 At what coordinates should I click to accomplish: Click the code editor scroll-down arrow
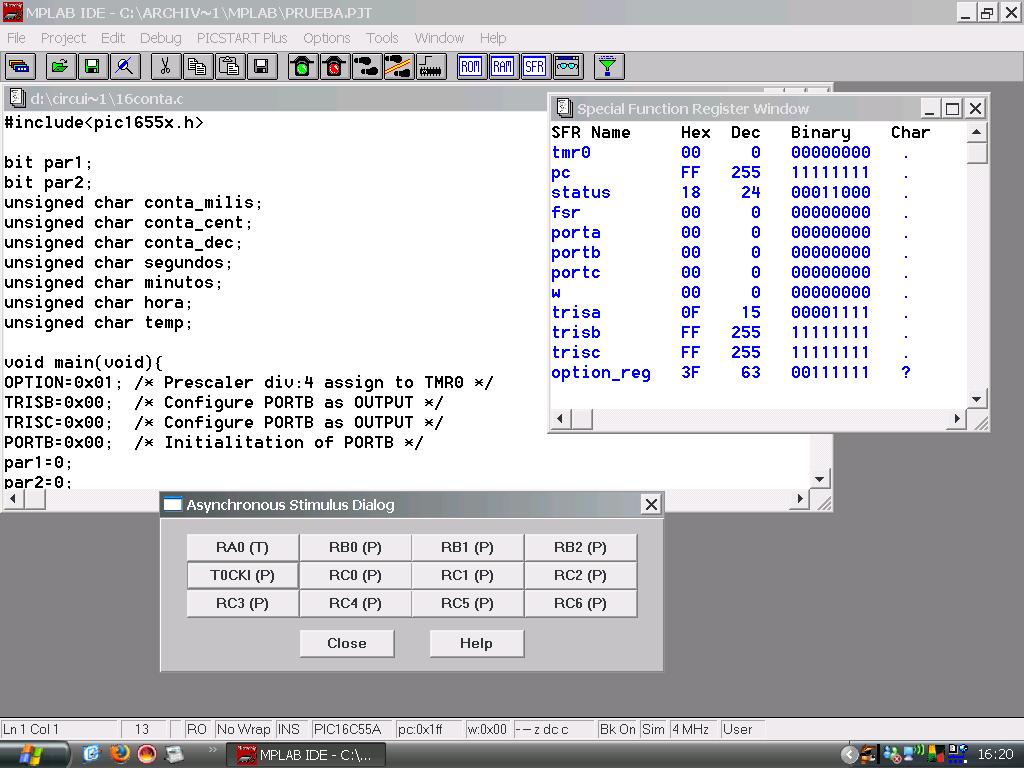tap(820, 479)
